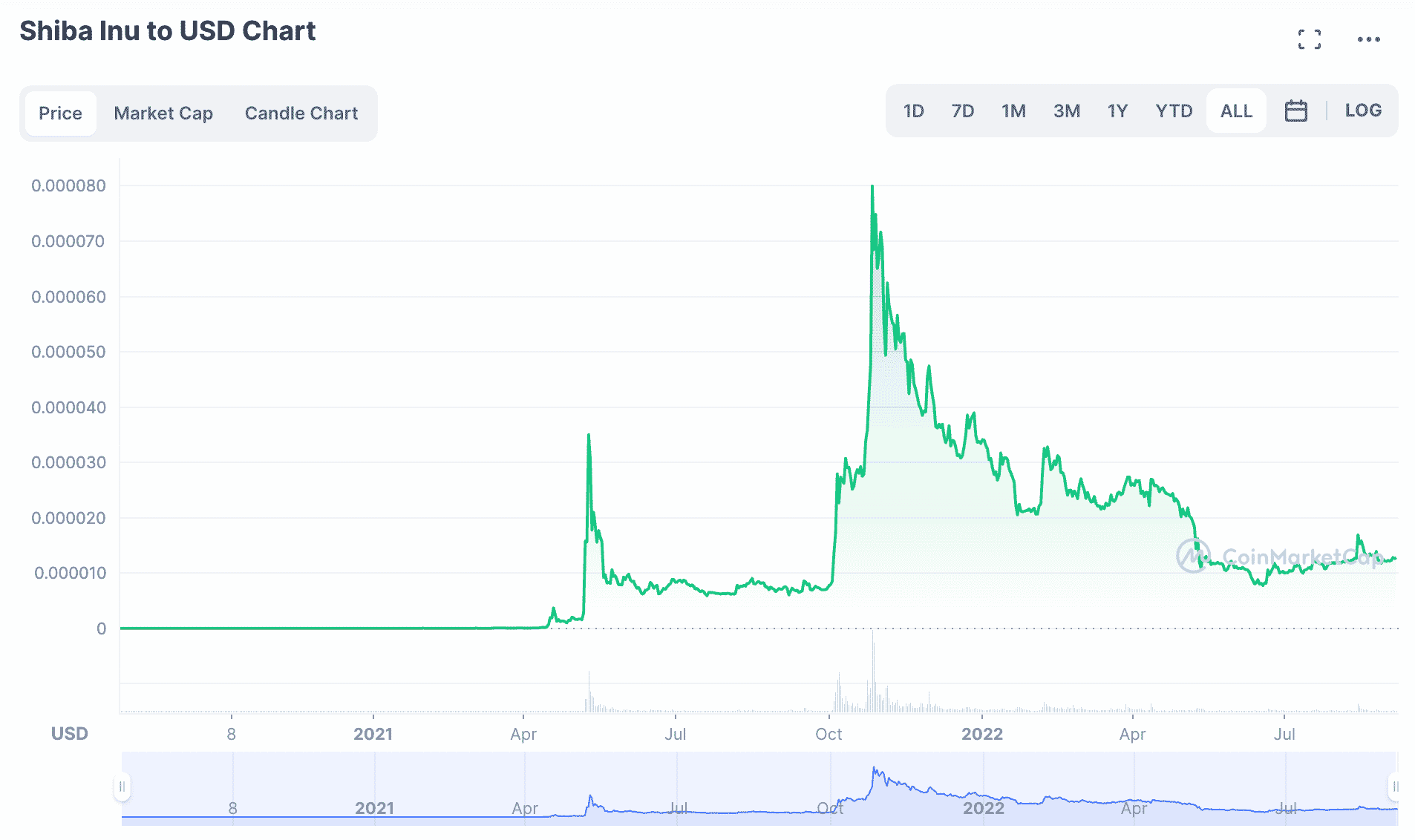The image size is (1415, 840).
Task: Click the left handle of the range navigator
Action: coord(122,787)
